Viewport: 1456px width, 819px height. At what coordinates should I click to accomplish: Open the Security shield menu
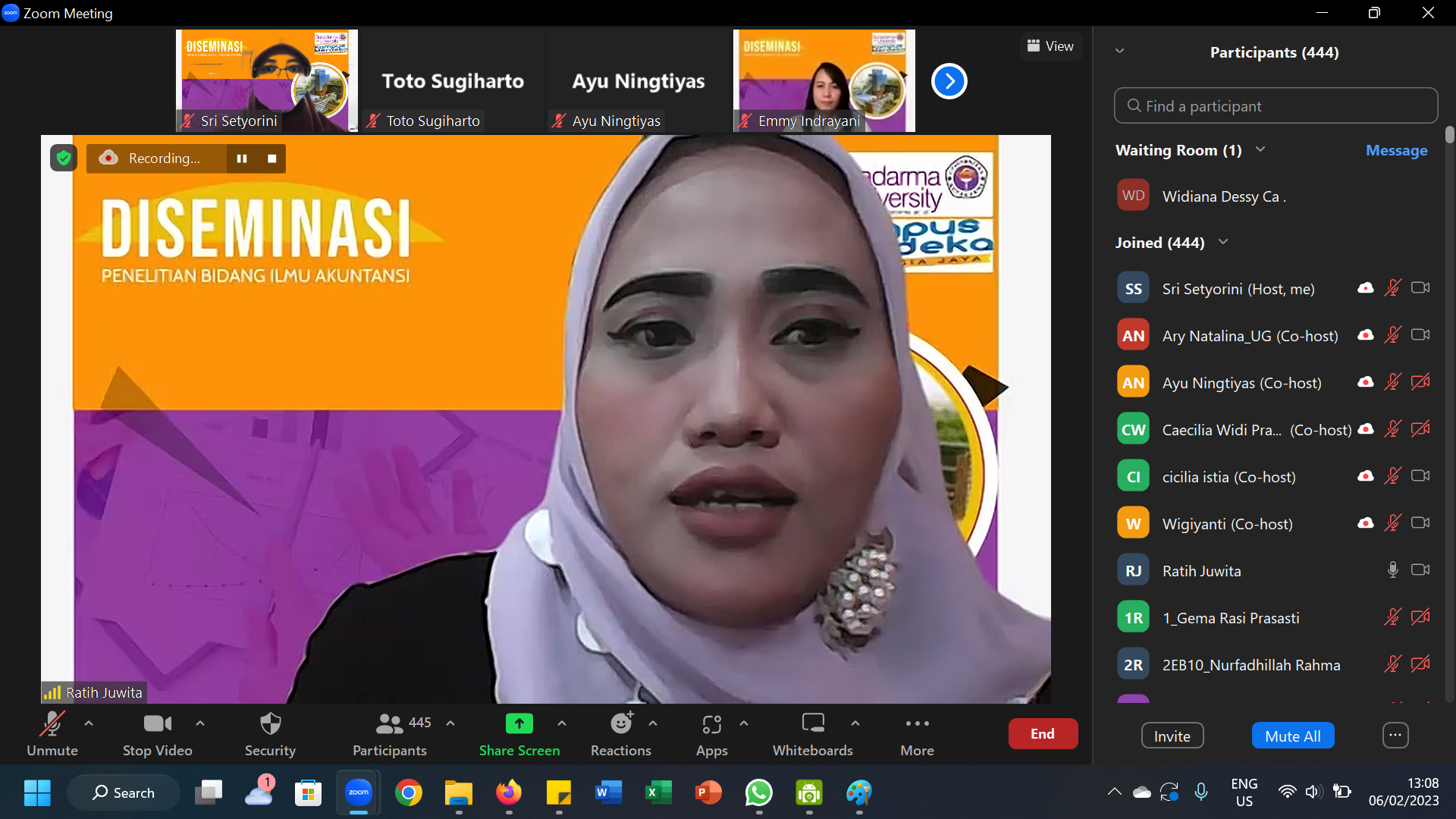270,724
